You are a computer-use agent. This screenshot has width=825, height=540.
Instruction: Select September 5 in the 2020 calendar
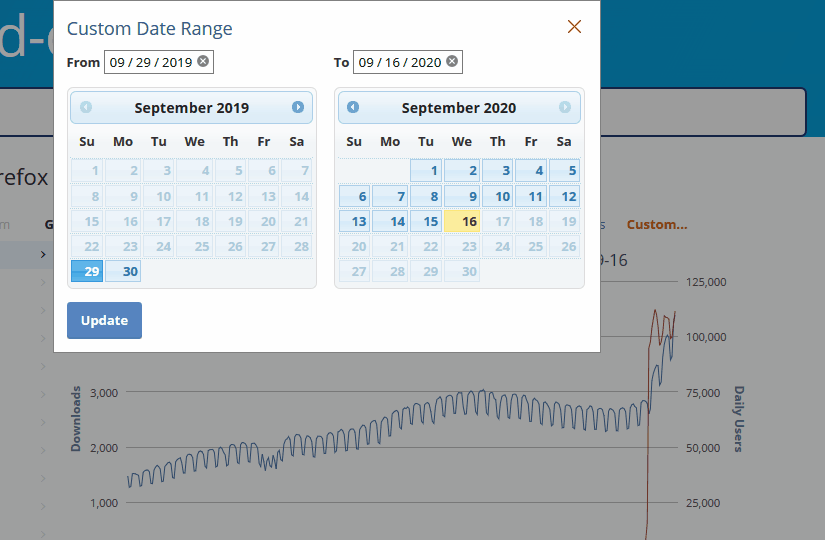[x=565, y=170]
